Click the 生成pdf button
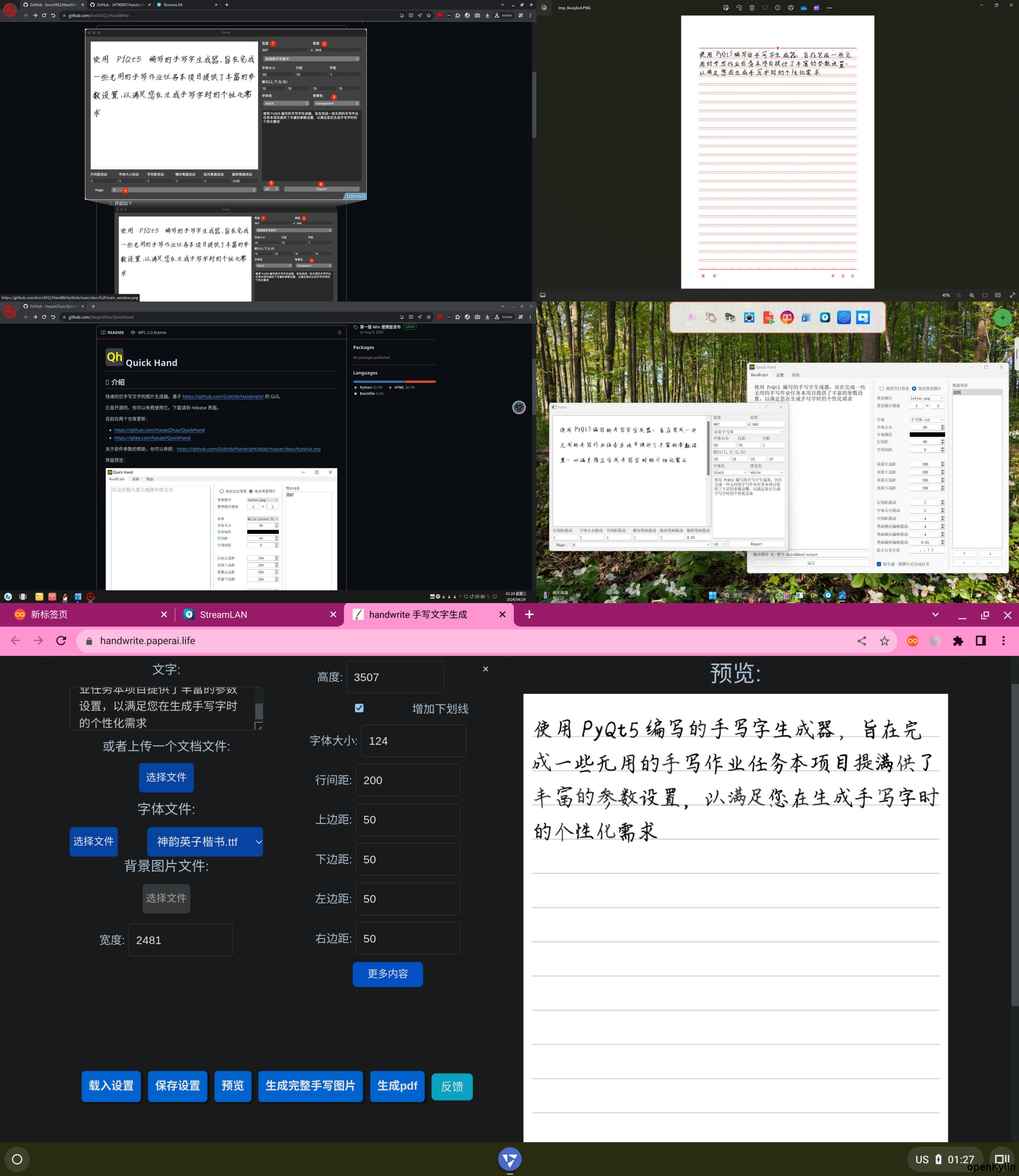 397,1086
